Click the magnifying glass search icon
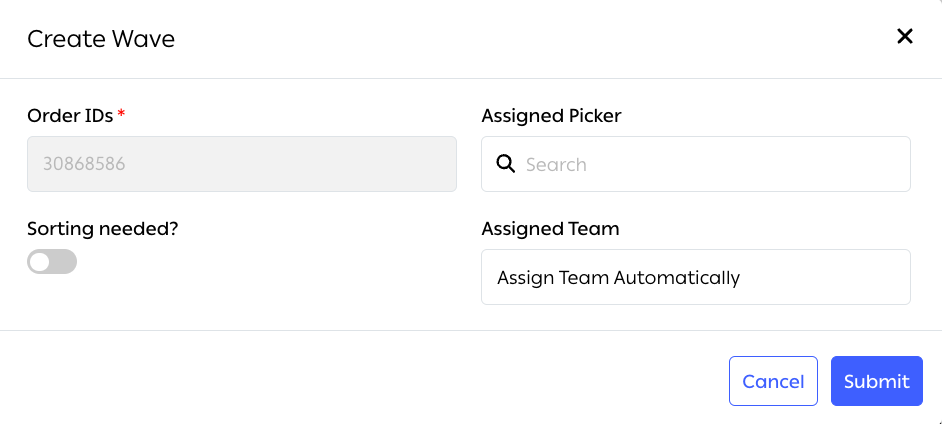 (506, 164)
